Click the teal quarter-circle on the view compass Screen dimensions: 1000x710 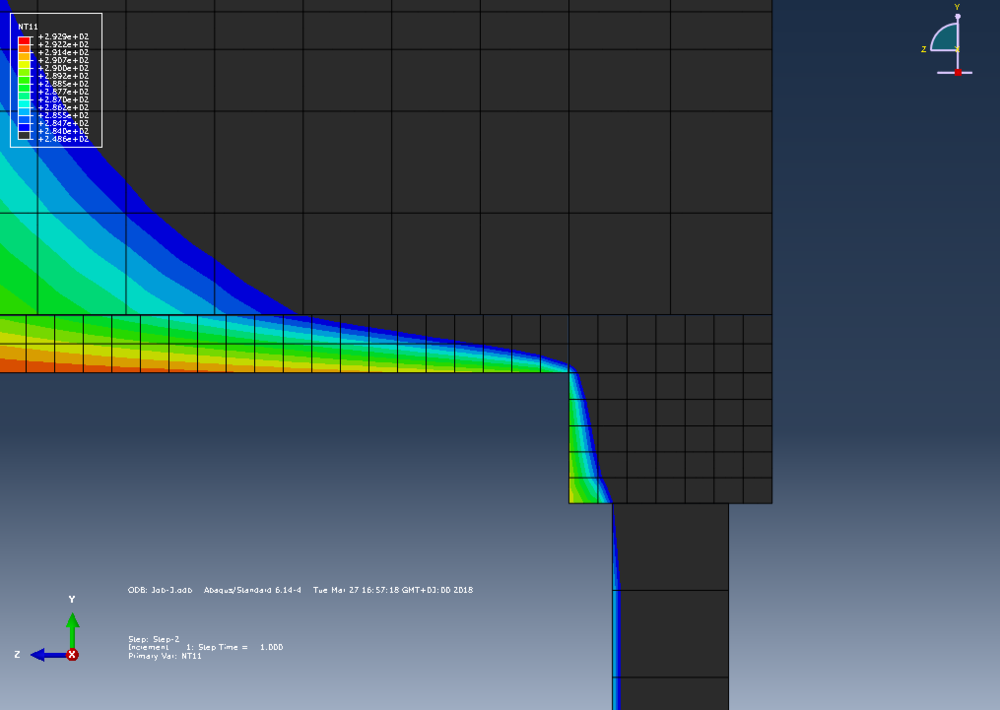(946, 39)
